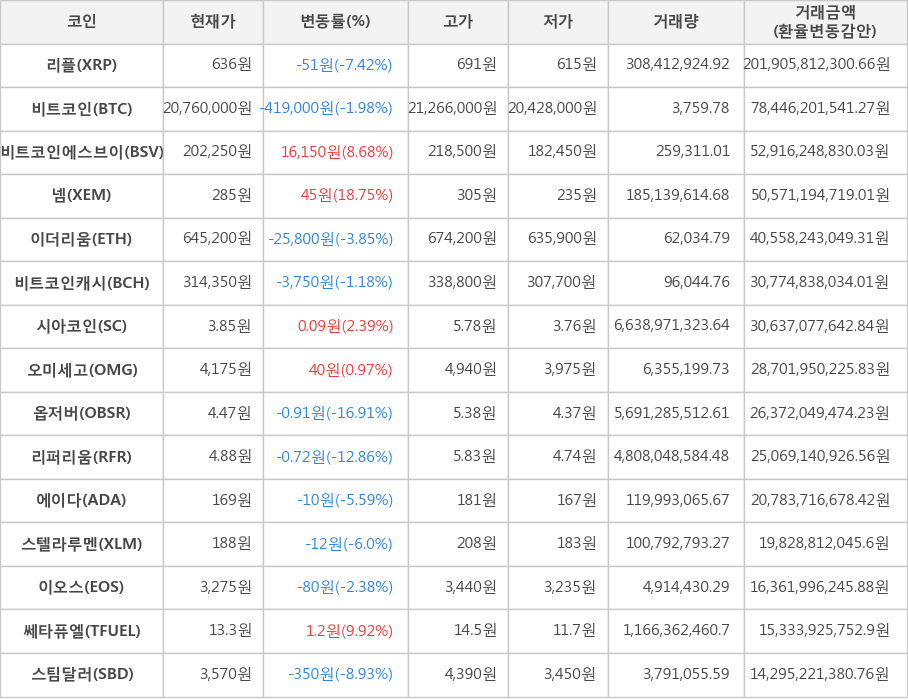
Task: Click the 시아코인(SC) coin name
Action: 82,326
